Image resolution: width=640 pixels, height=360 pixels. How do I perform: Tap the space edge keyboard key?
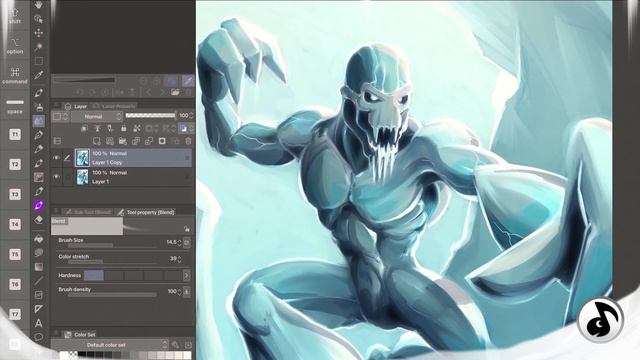(x=15, y=106)
